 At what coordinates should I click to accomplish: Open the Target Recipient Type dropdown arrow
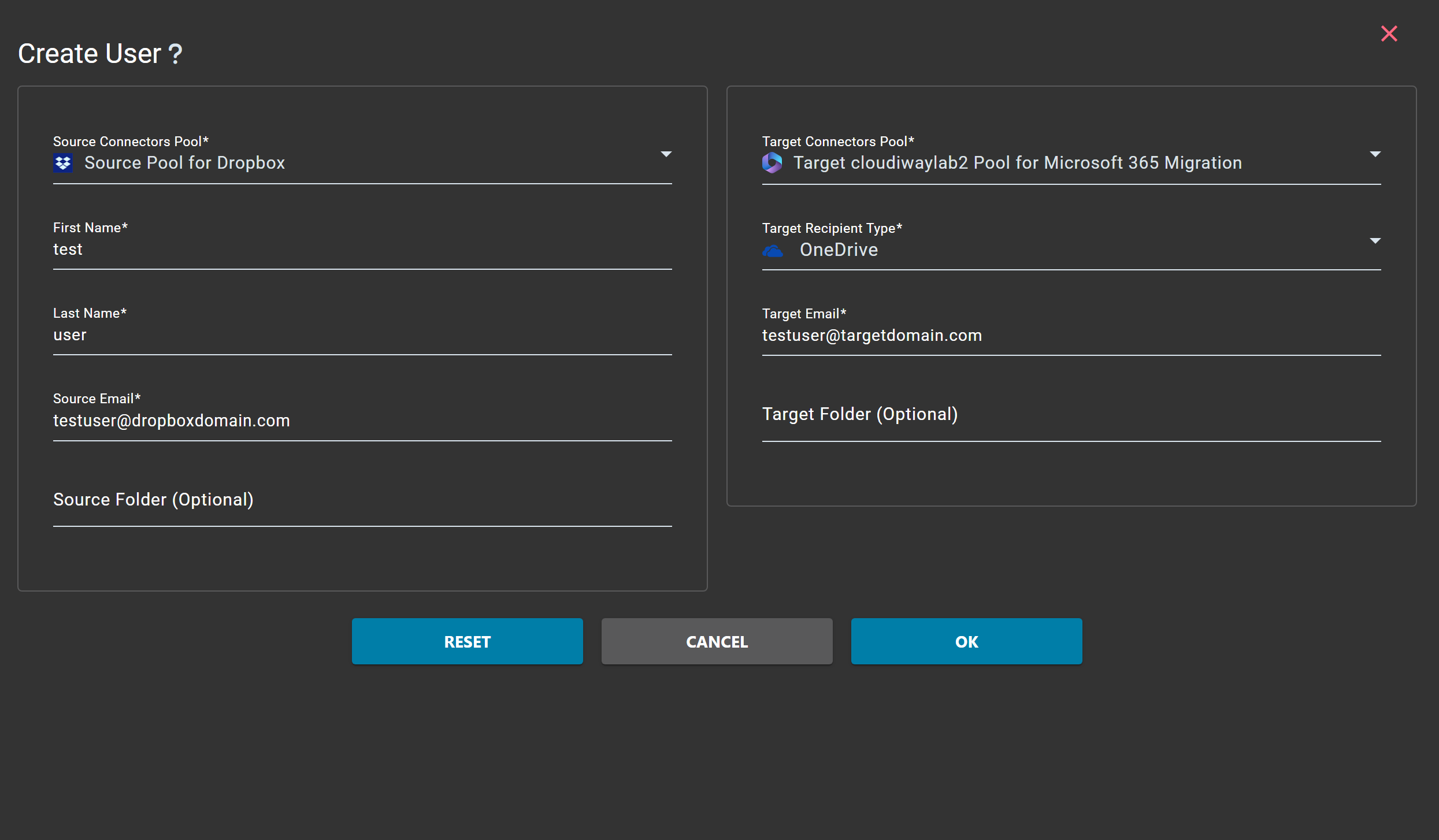1375,241
